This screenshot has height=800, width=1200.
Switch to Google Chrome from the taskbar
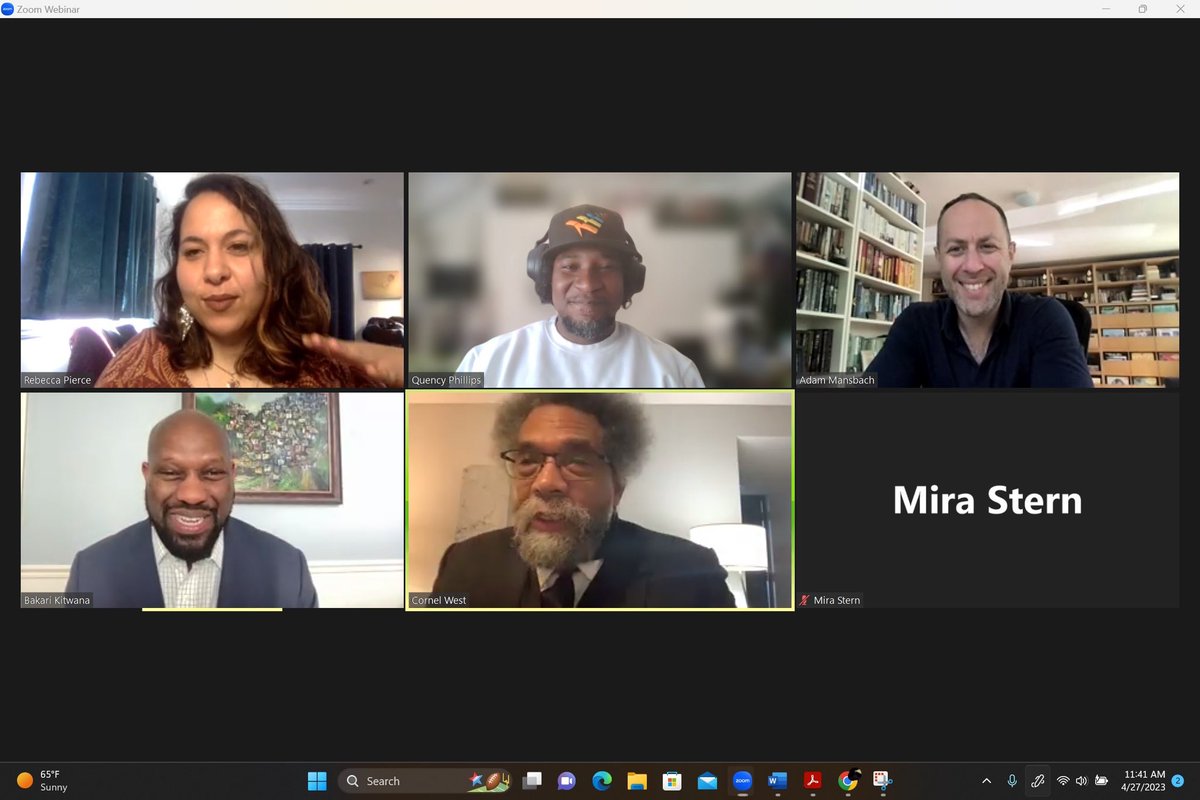[848, 781]
